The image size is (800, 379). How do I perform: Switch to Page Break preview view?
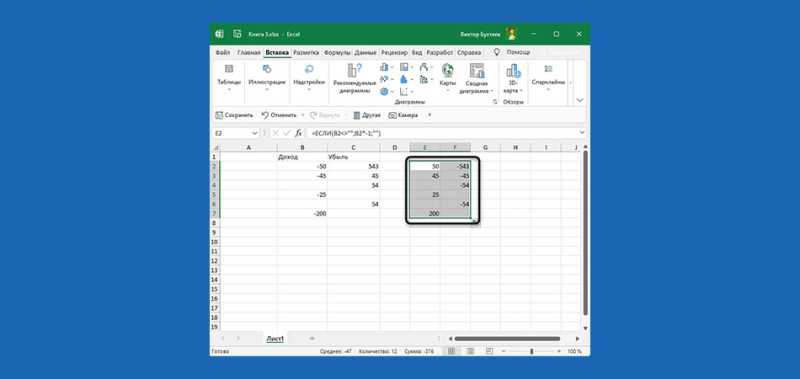(489, 351)
